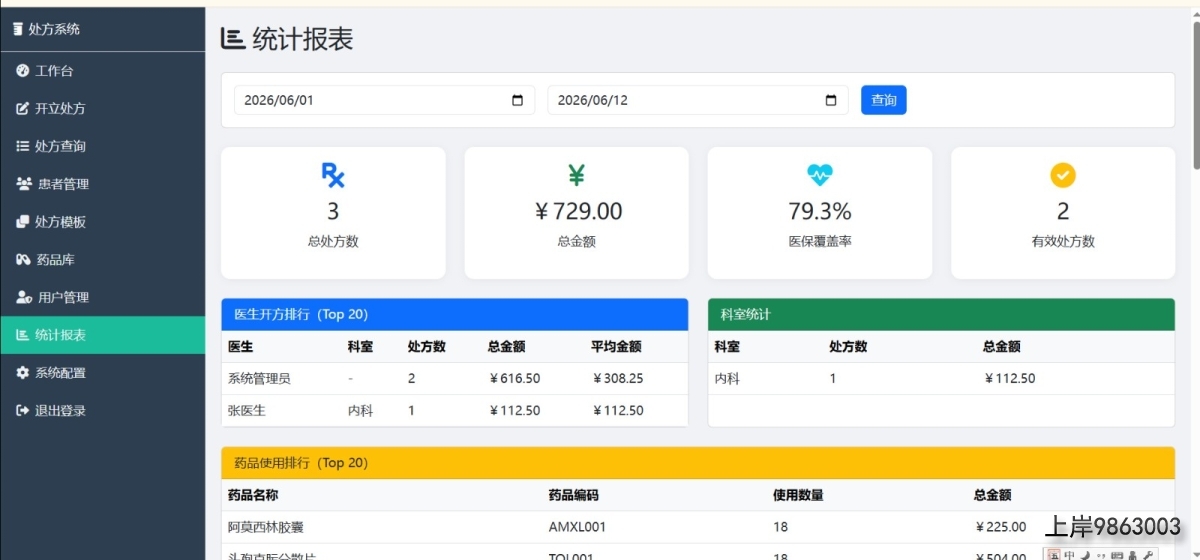Click the start date field 2026/06/01
The image size is (1200, 560).
pos(385,100)
